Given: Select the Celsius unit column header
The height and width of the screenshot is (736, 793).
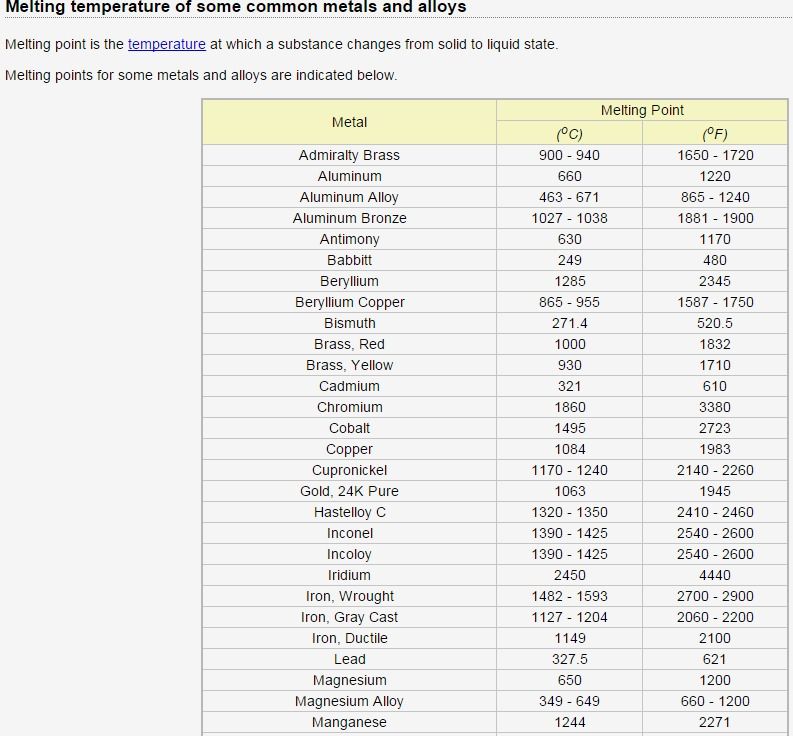Looking at the screenshot, I should click(569, 134).
